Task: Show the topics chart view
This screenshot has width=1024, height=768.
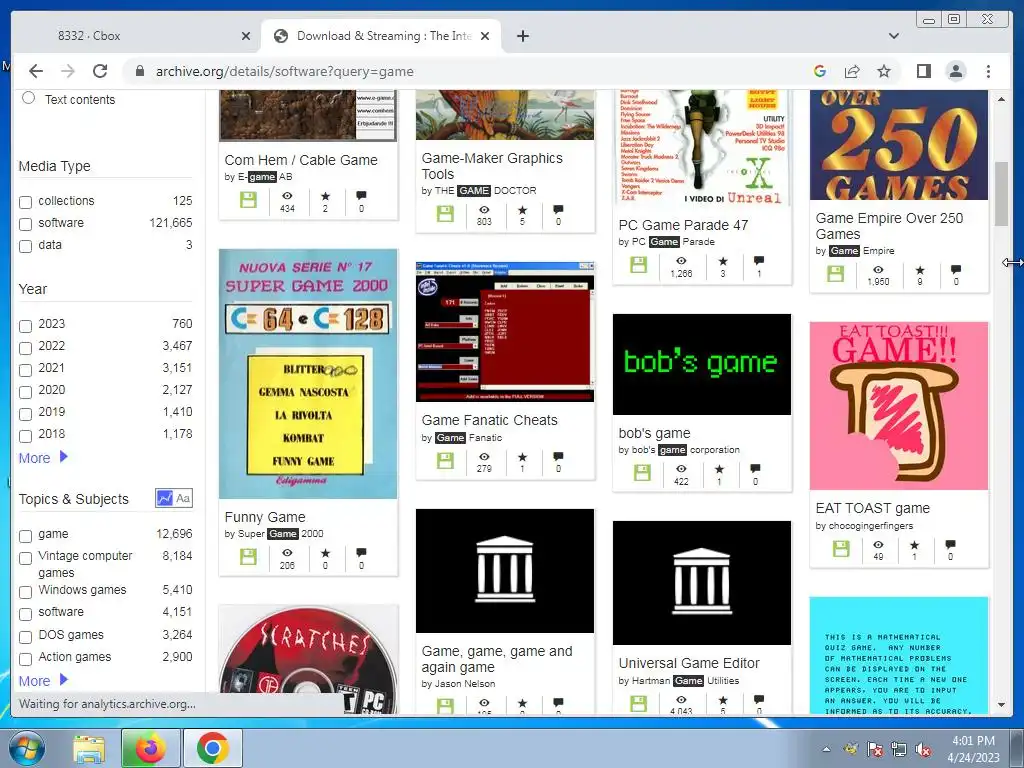Action: (165, 498)
